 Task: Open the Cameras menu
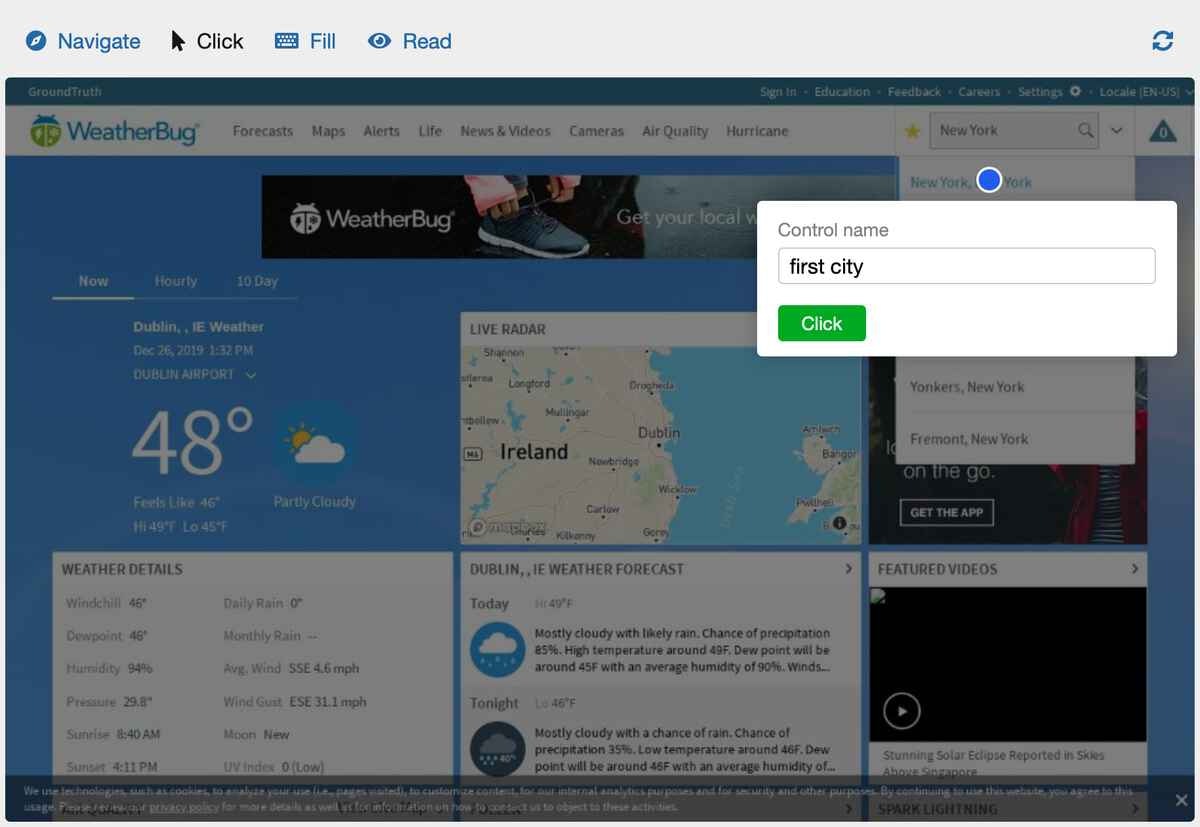point(596,131)
